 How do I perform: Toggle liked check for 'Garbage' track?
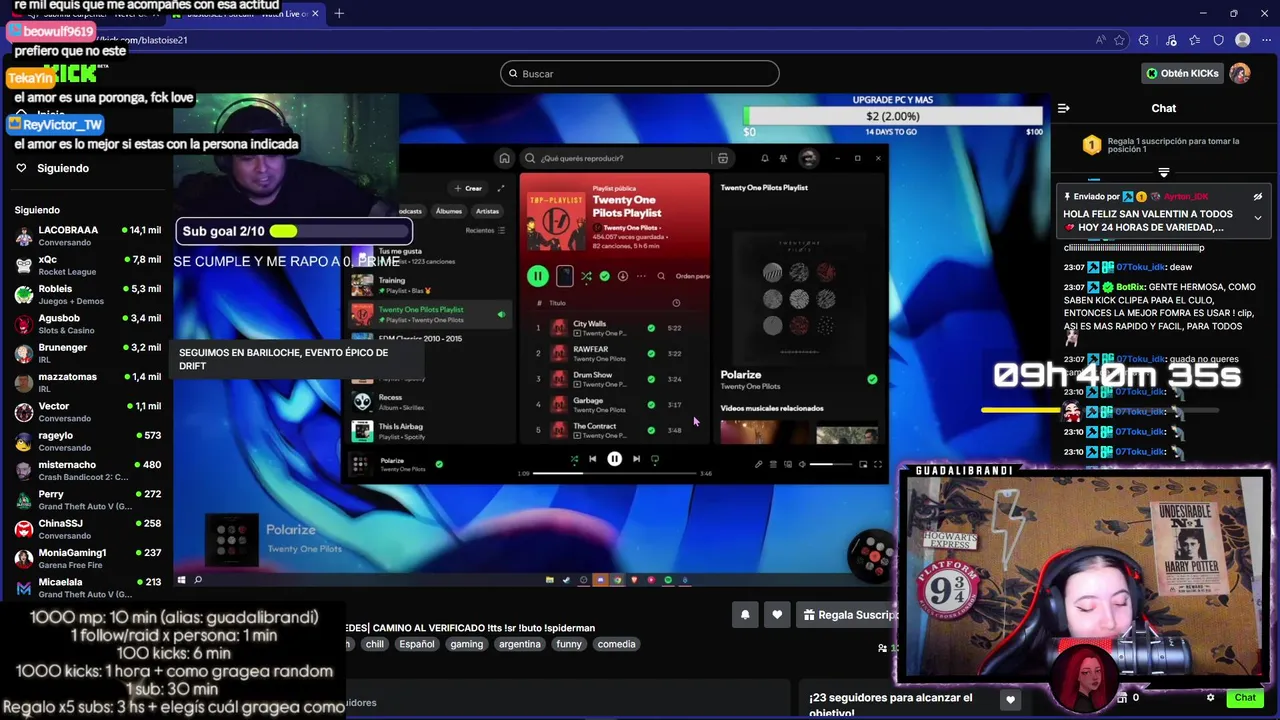coord(651,404)
